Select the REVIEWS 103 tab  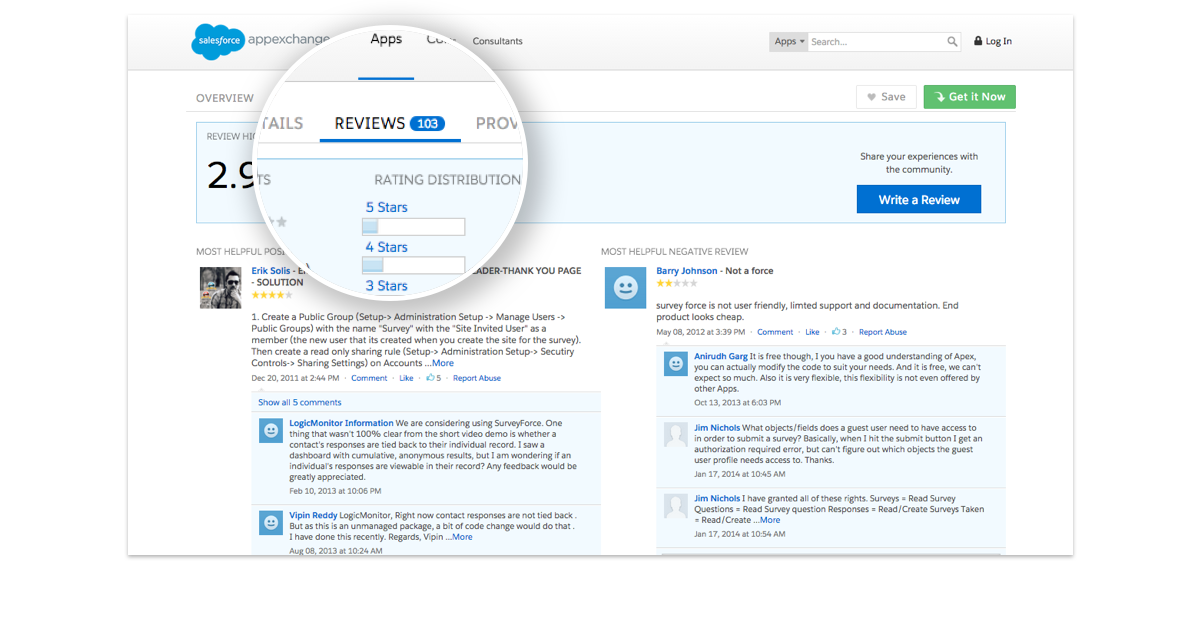pyautogui.click(x=390, y=124)
